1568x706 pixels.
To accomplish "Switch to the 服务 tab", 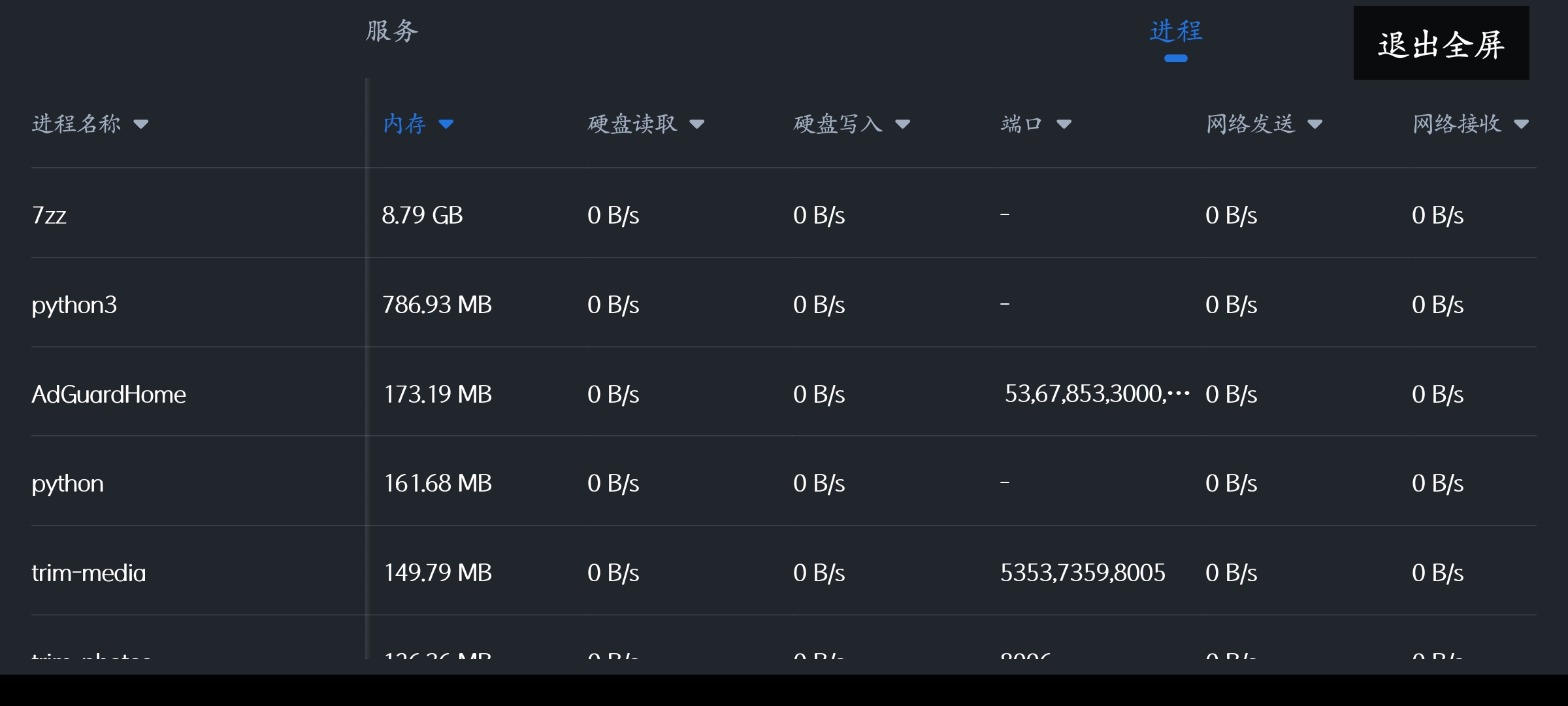I will coord(392,31).
